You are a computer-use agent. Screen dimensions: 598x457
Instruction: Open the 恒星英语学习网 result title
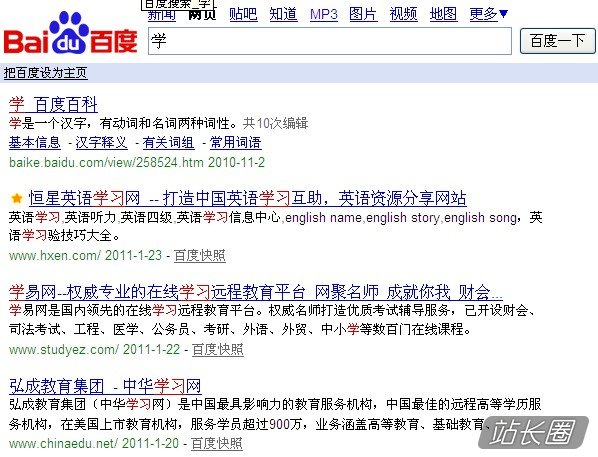(248, 198)
